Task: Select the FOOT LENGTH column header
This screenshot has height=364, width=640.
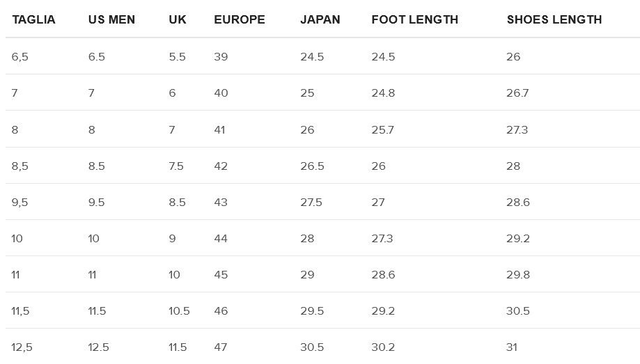Action: coord(415,20)
